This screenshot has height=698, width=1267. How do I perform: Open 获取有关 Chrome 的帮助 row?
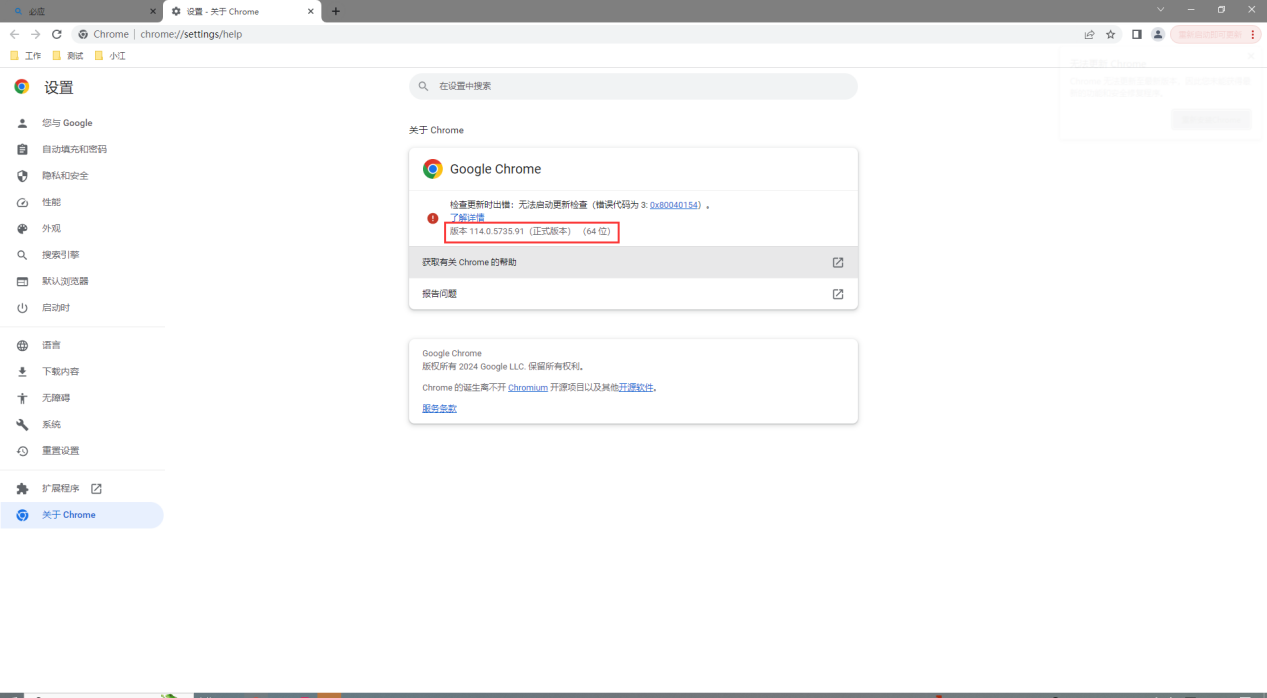coord(633,262)
